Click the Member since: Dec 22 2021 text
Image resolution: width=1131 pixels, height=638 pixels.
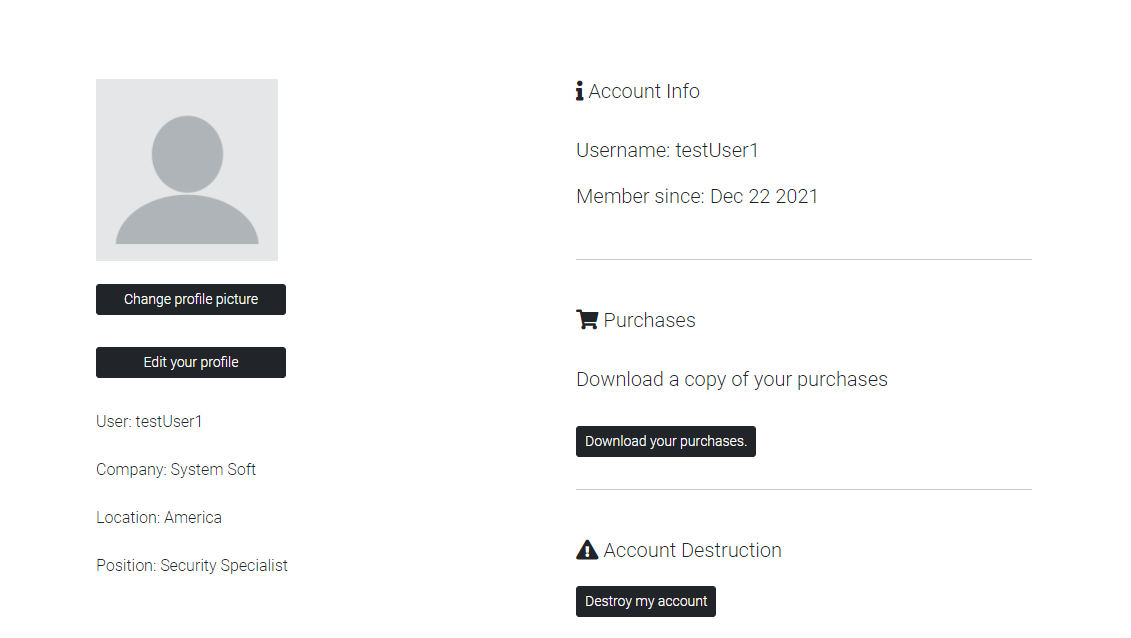697,196
